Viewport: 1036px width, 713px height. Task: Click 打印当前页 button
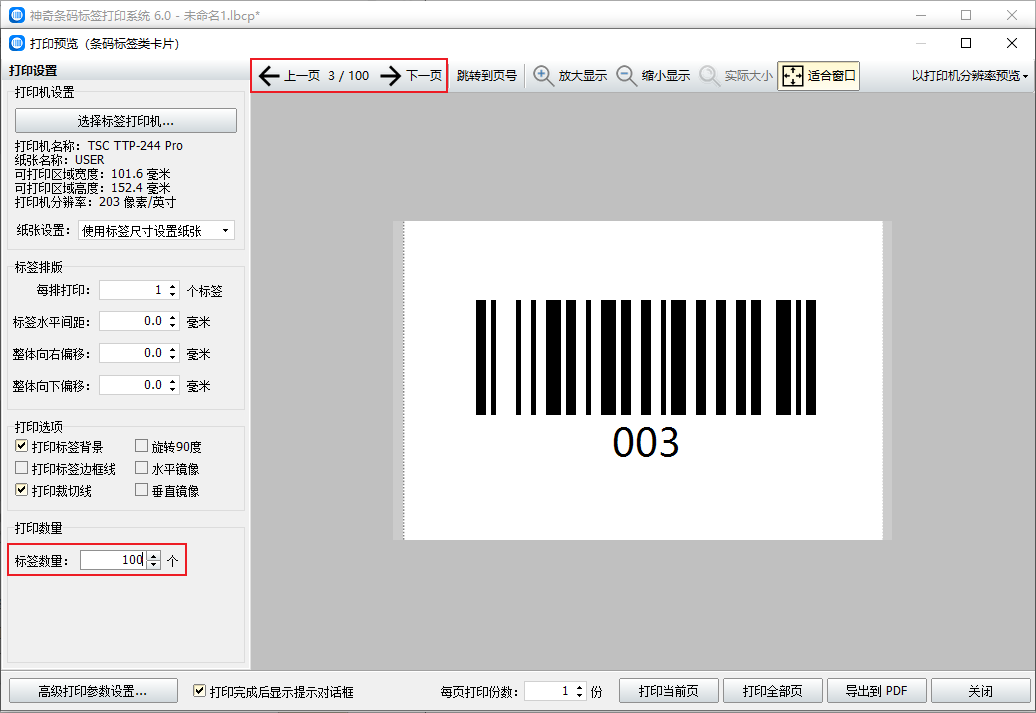click(669, 691)
